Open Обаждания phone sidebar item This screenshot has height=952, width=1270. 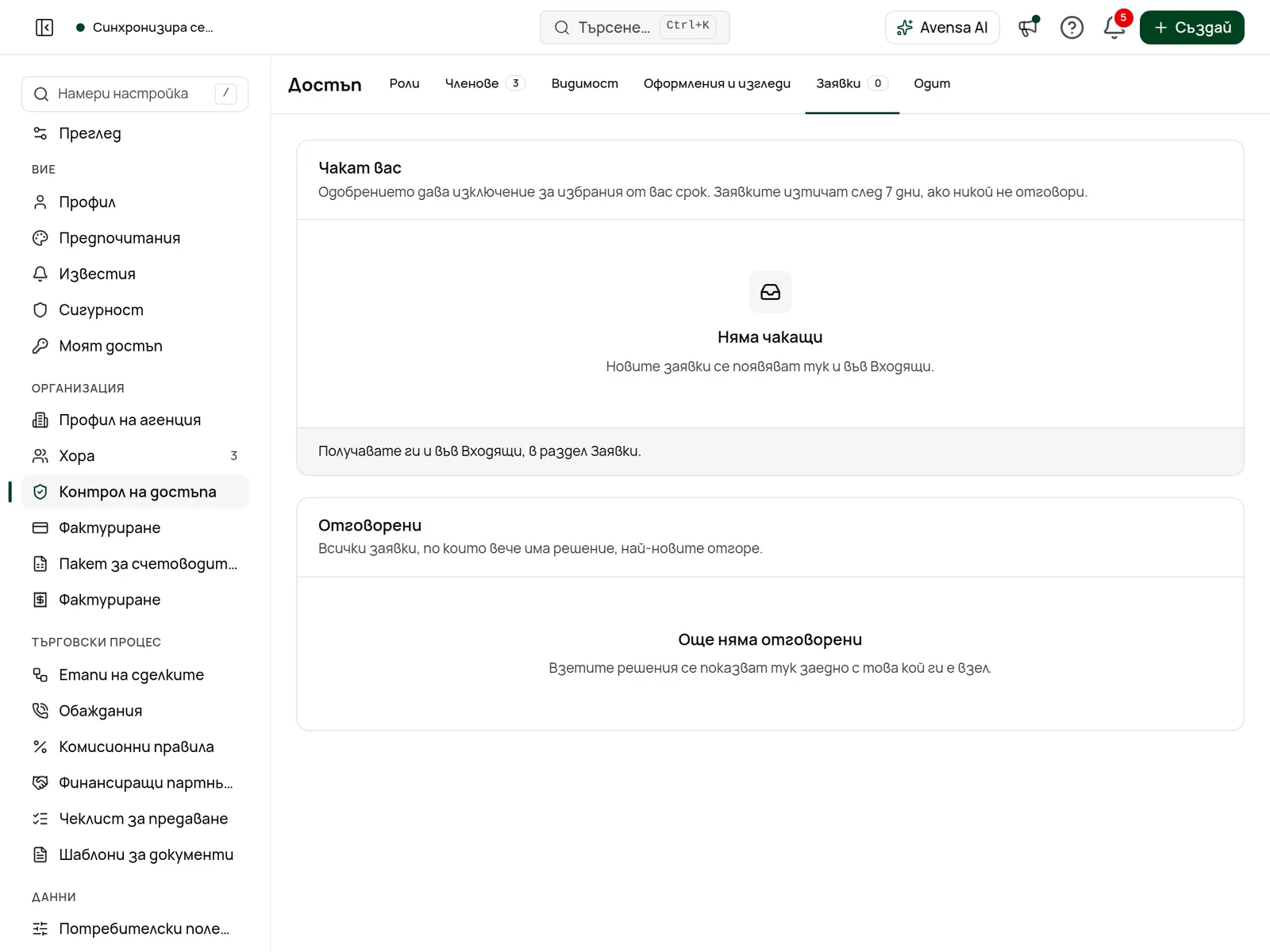135,711
